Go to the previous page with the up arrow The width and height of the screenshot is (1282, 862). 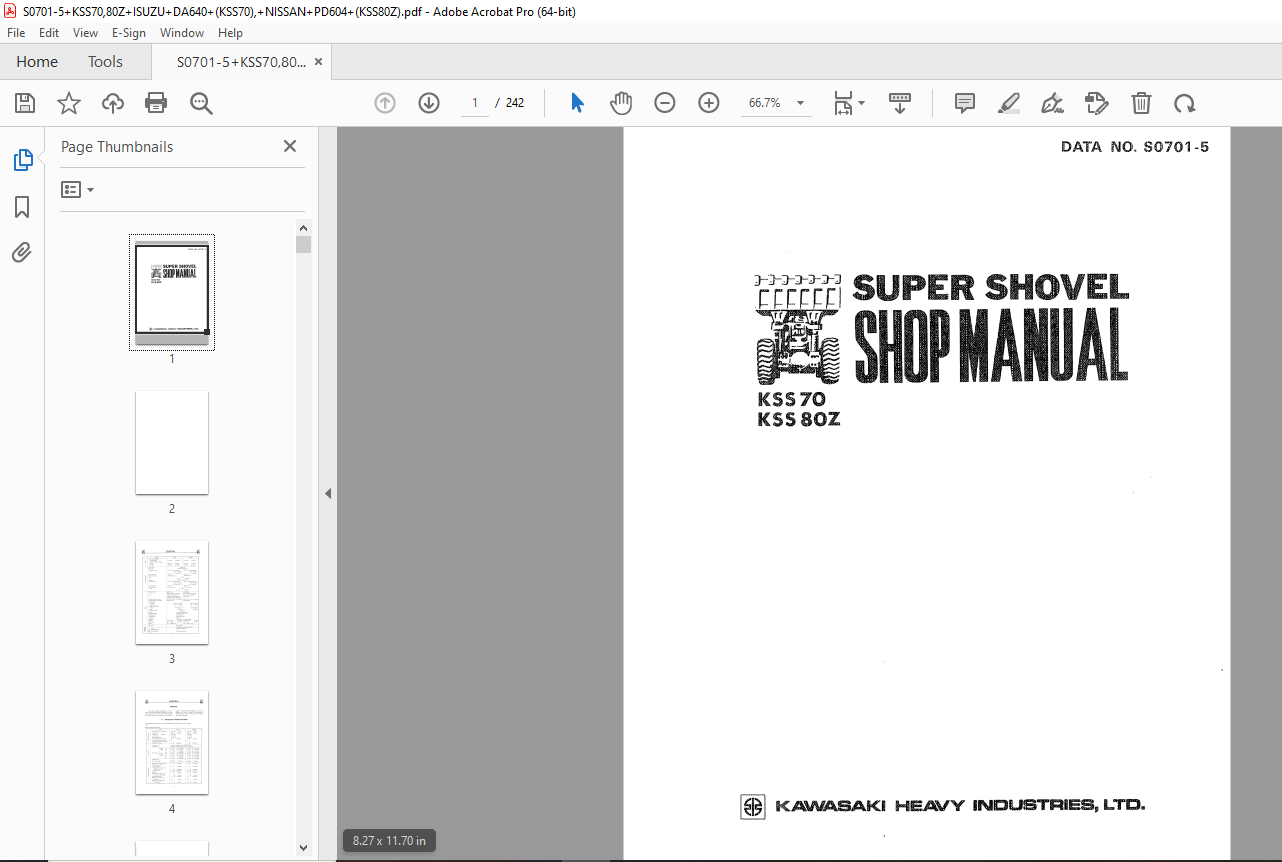pyautogui.click(x=385, y=103)
